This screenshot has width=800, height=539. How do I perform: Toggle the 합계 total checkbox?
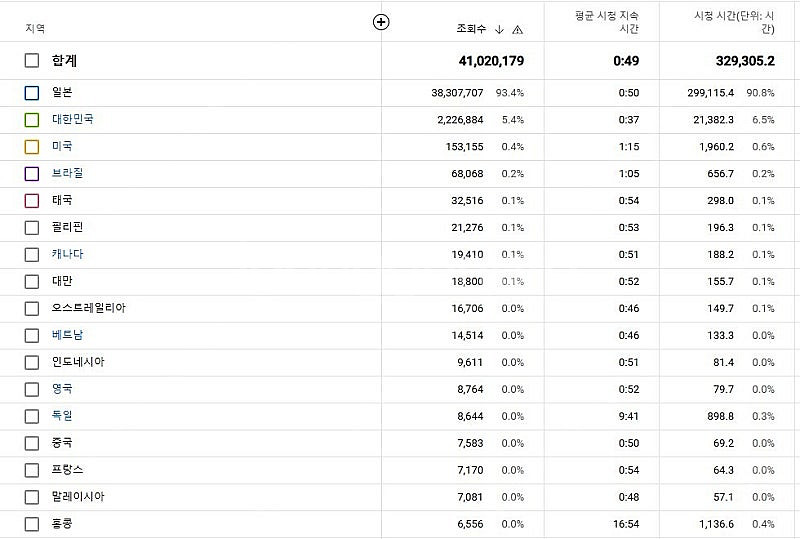click(32, 60)
